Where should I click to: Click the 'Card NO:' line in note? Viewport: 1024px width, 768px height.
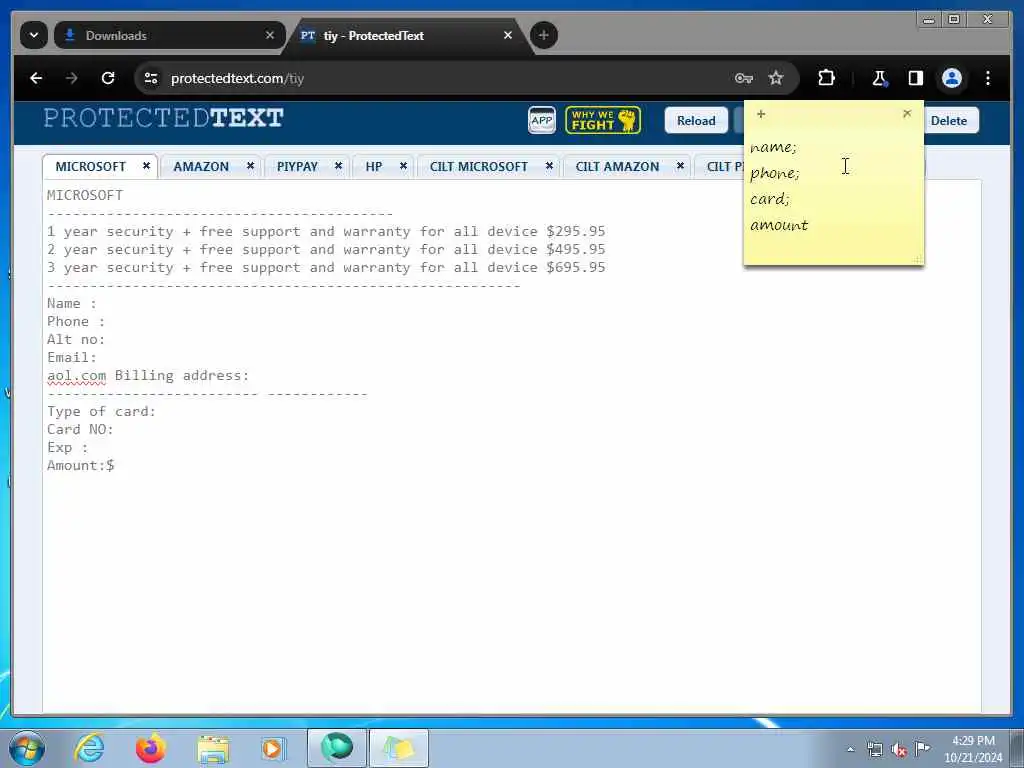[80, 430]
